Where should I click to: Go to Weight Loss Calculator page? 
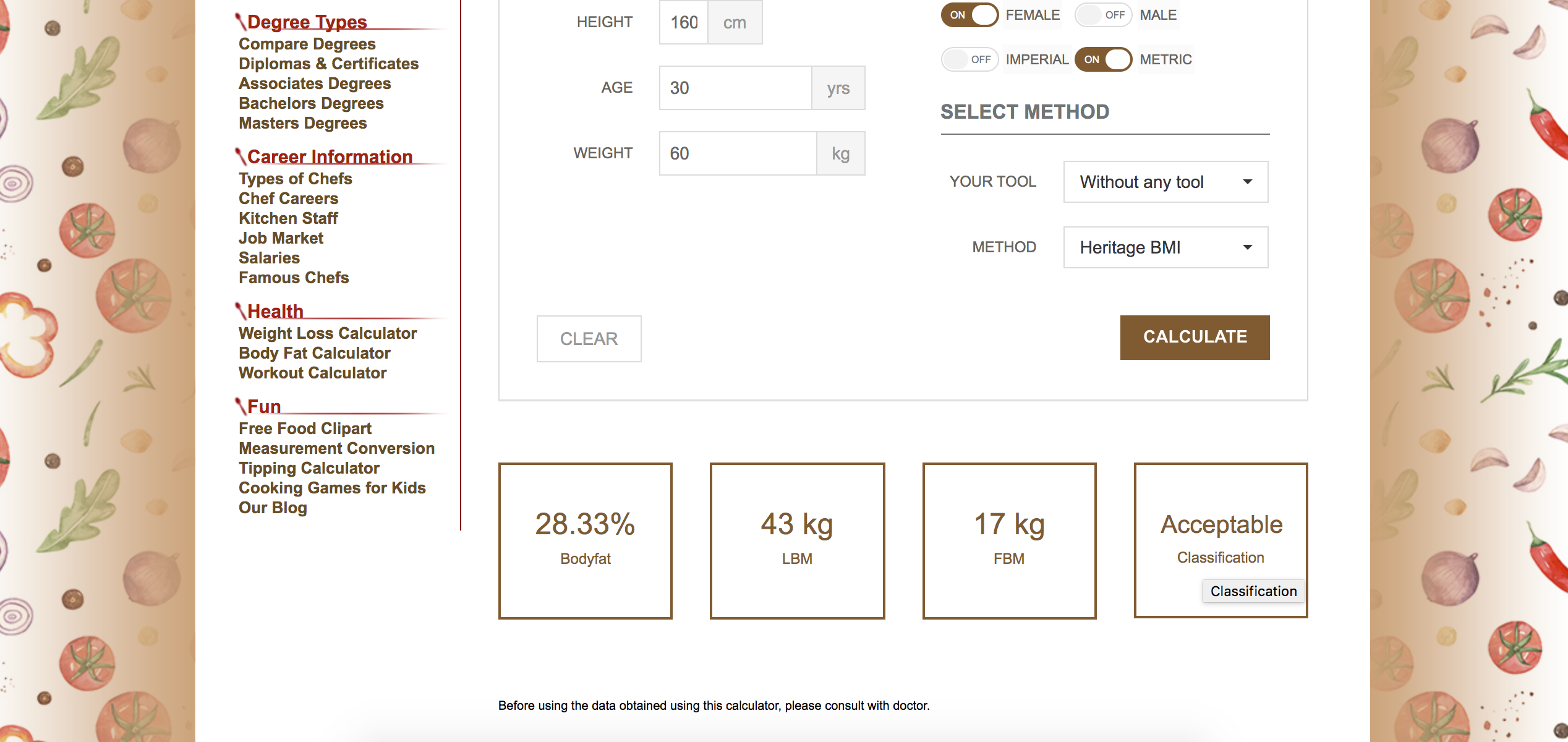click(327, 333)
